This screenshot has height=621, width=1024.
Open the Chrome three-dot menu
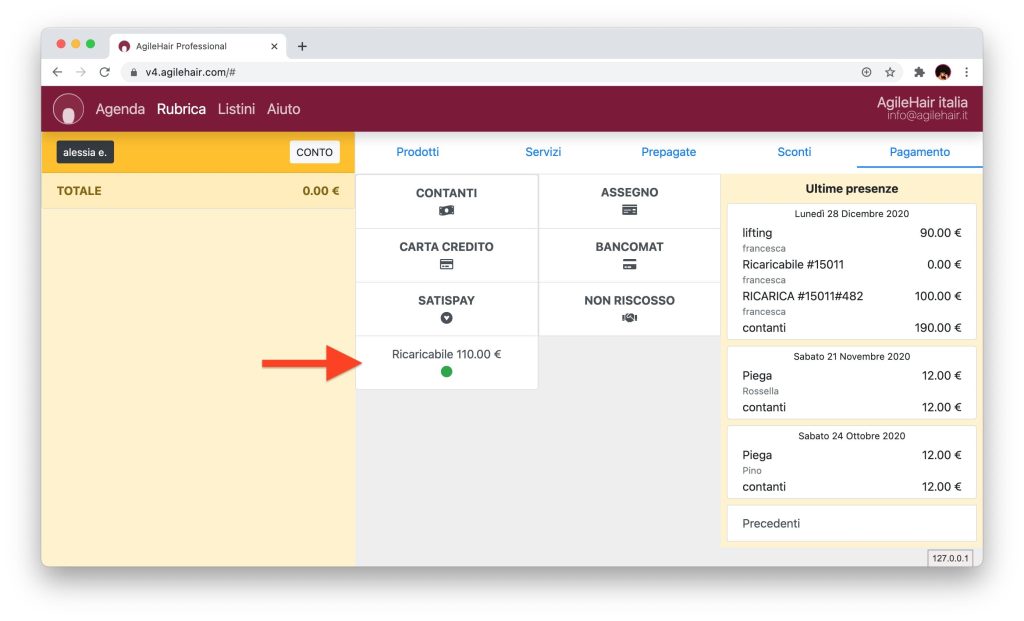966,72
